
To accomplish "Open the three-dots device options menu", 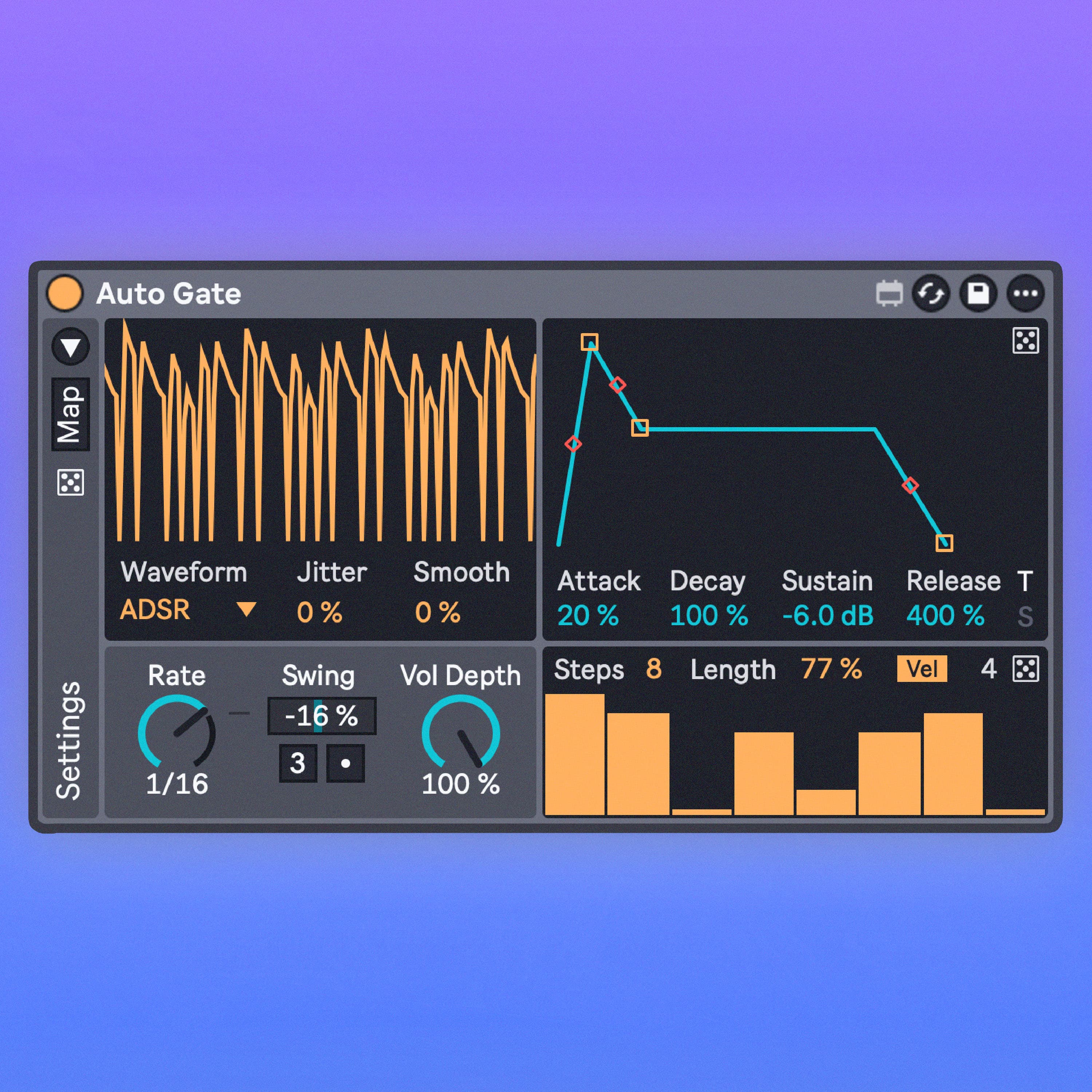I will point(1025,293).
